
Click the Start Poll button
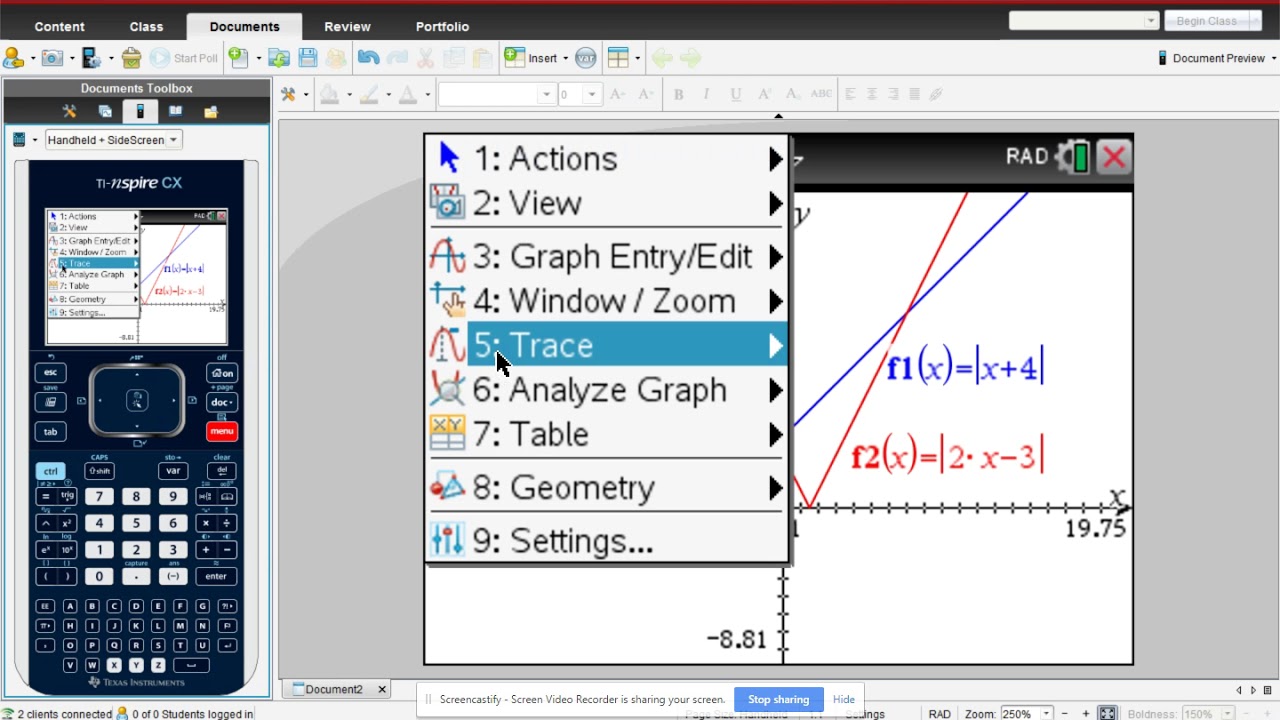pos(185,58)
